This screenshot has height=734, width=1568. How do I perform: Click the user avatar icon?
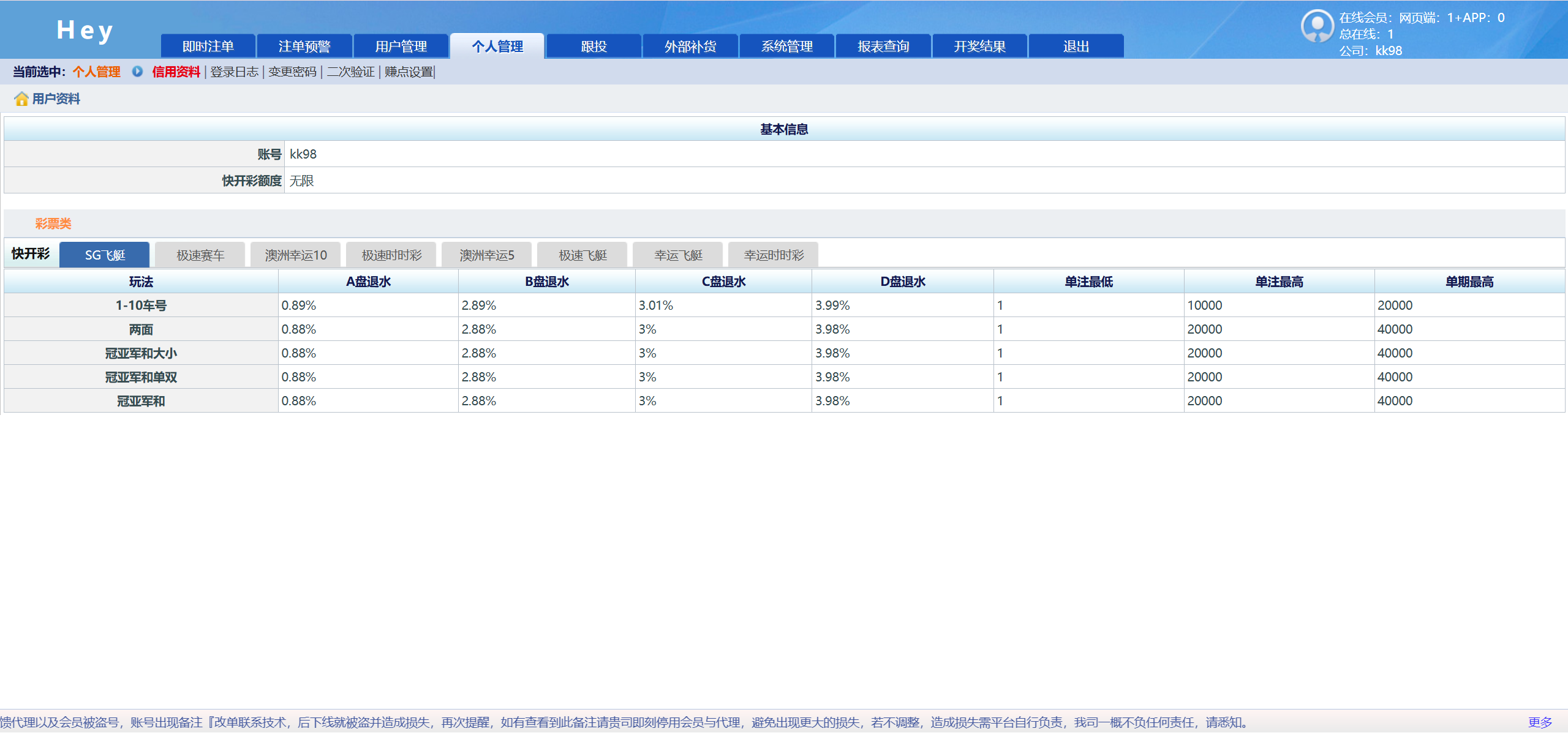tap(1317, 26)
